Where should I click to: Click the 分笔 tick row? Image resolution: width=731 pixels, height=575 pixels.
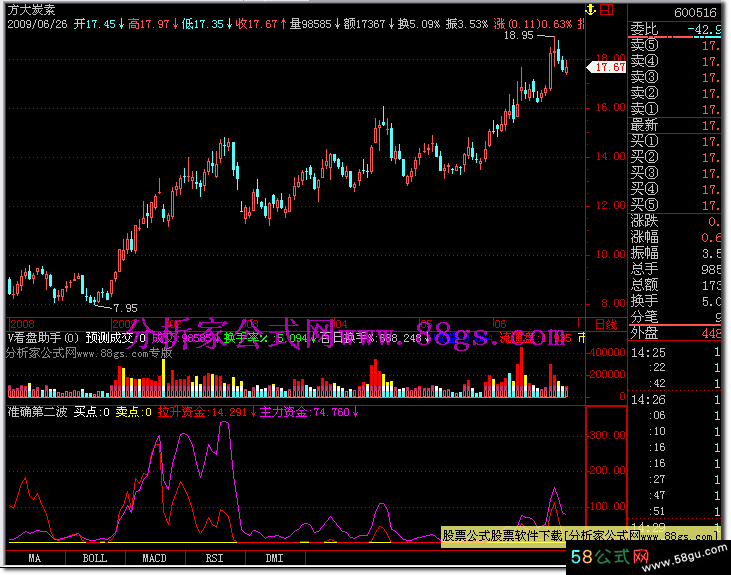click(x=675, y=317)
